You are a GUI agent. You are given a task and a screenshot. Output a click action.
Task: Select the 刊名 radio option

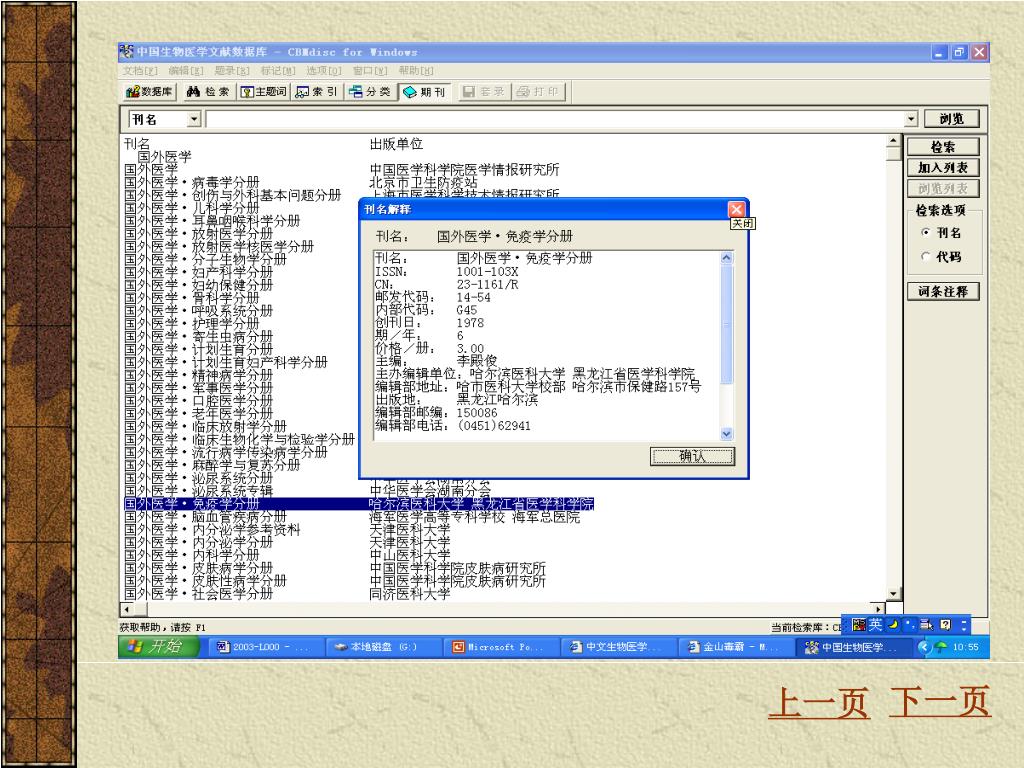click(925, 232)
